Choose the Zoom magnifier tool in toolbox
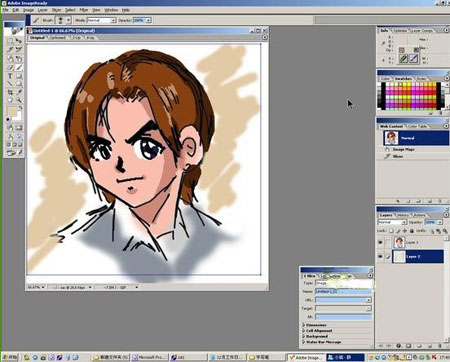The height and width of the screenshot is (362, 450). coord(19,100)
